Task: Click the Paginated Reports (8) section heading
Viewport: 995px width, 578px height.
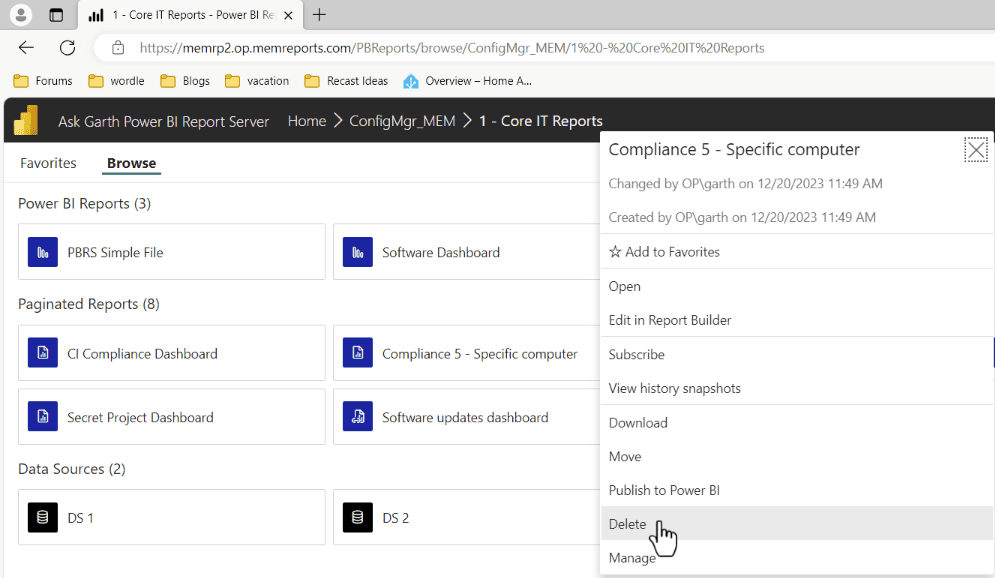Action: tap(89, 305)
